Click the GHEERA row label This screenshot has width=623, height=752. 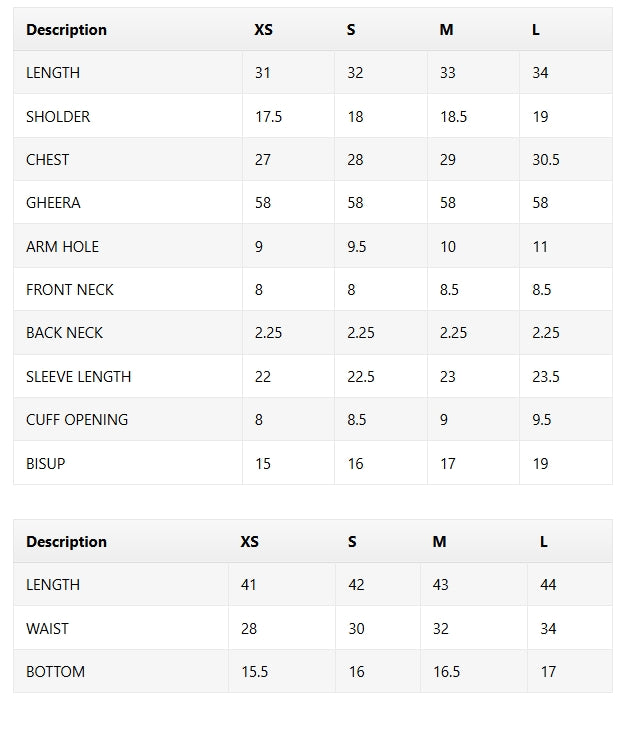point(53,203)
